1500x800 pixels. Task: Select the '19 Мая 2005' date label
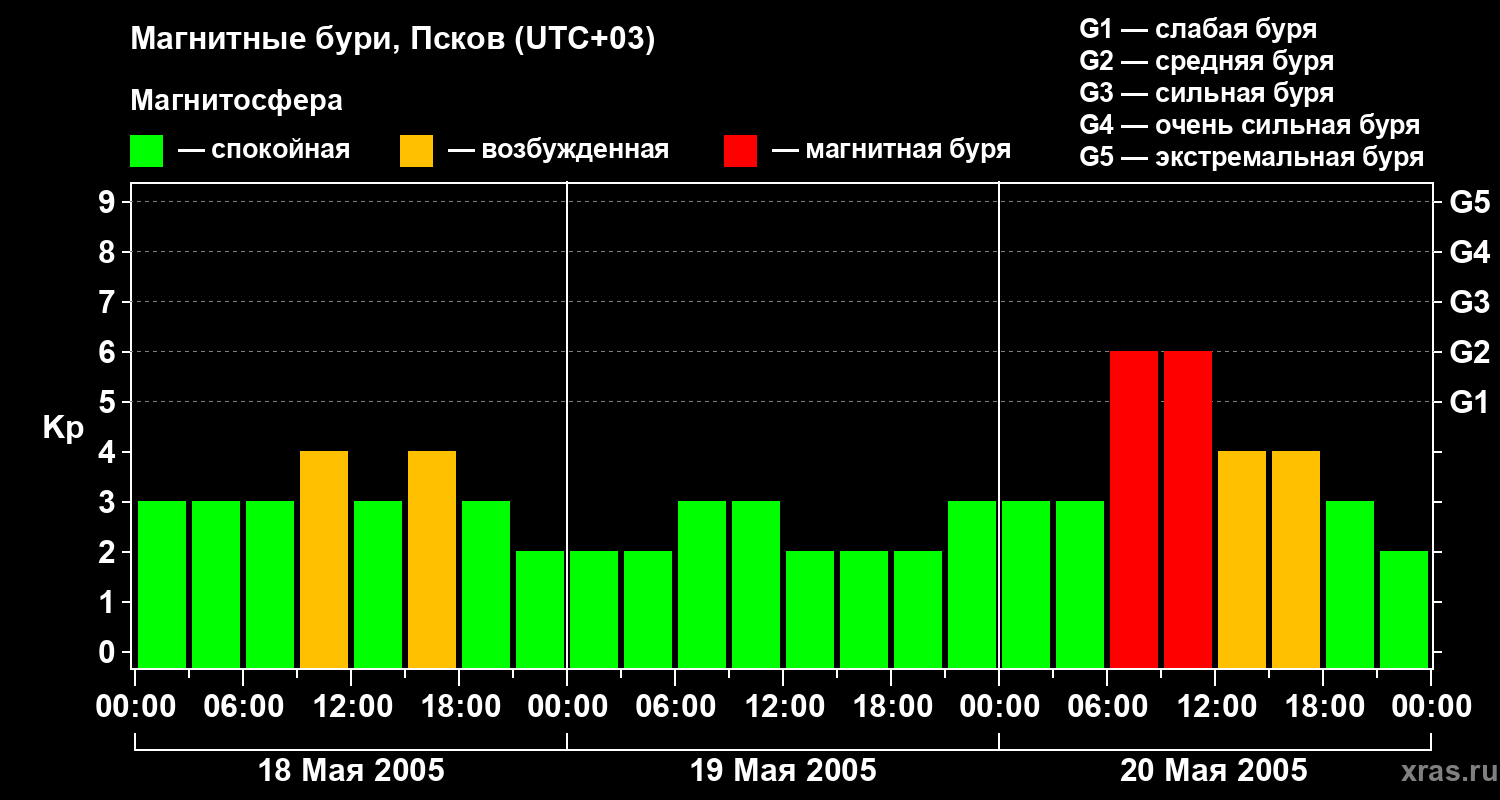(x=783, y=771)
